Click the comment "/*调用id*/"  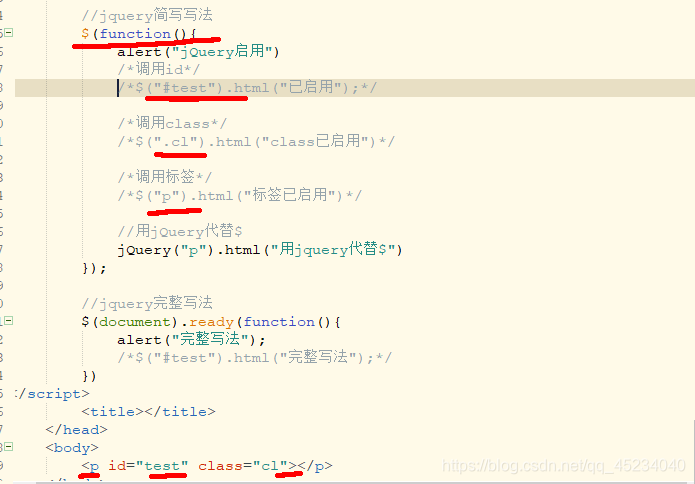tap(159, 69)
